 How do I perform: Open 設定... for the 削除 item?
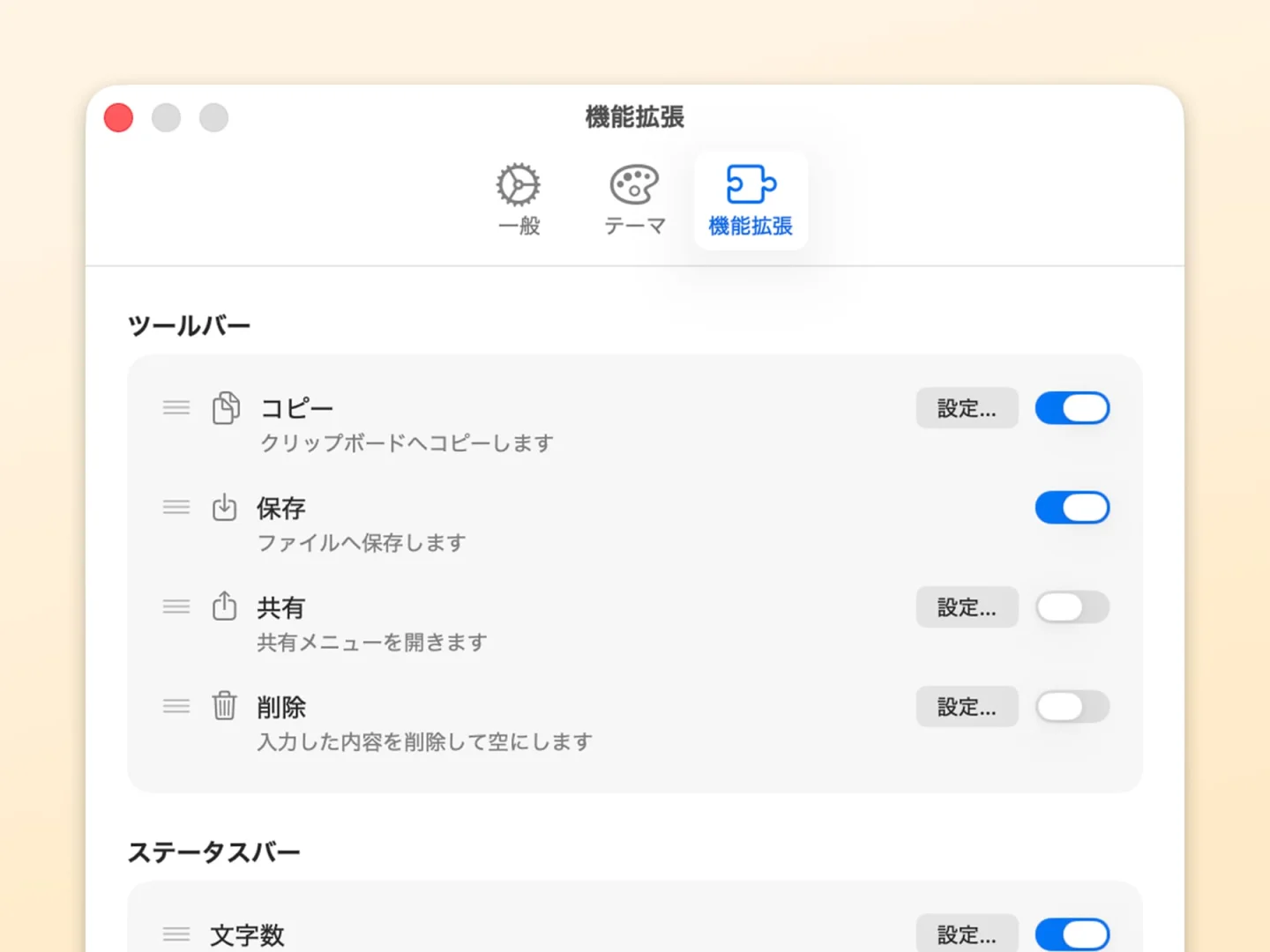pyautogui.click(x=967, y=707)
